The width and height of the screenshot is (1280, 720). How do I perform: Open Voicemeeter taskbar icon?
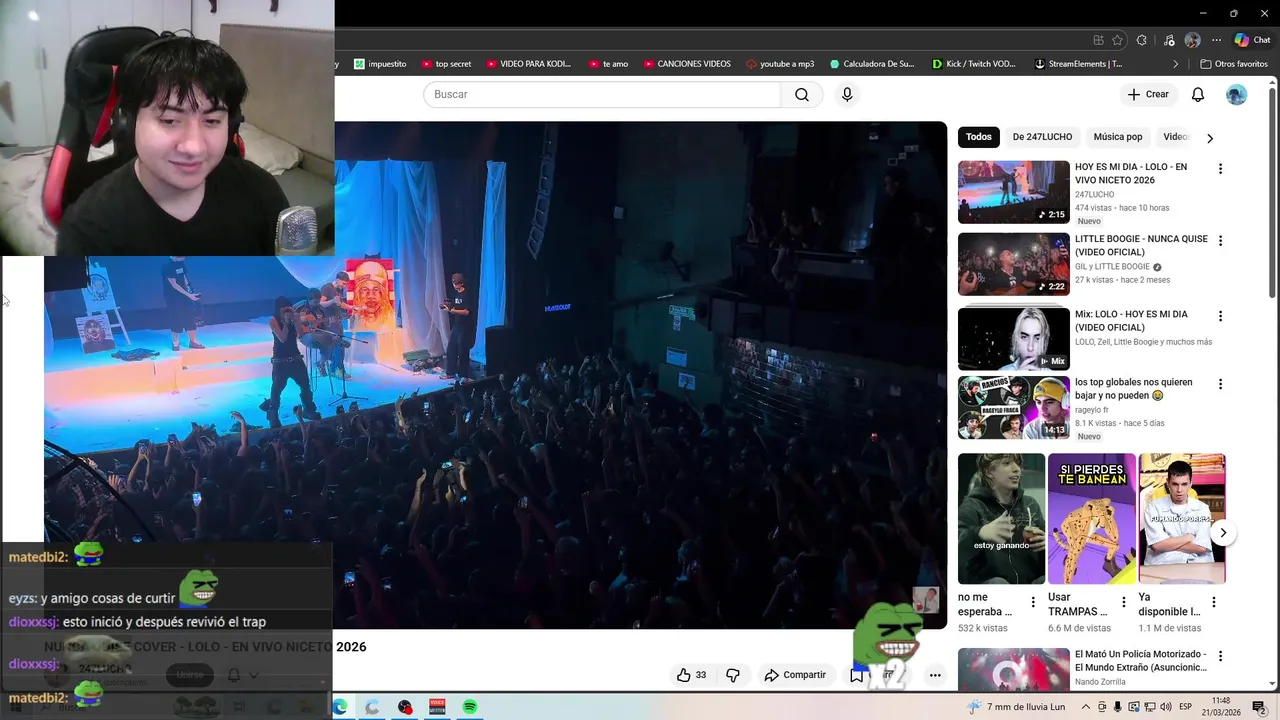point(437,707)
